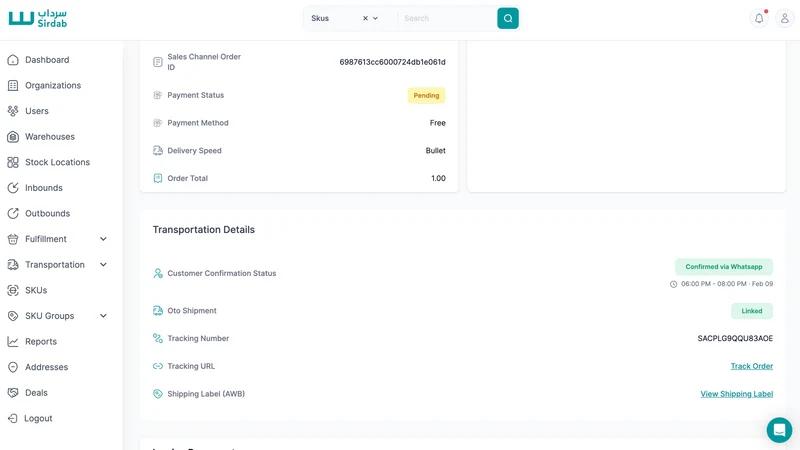Click the Delivery Speed icon
Viewport: 800px width, 450px height.
pos(158,151)
